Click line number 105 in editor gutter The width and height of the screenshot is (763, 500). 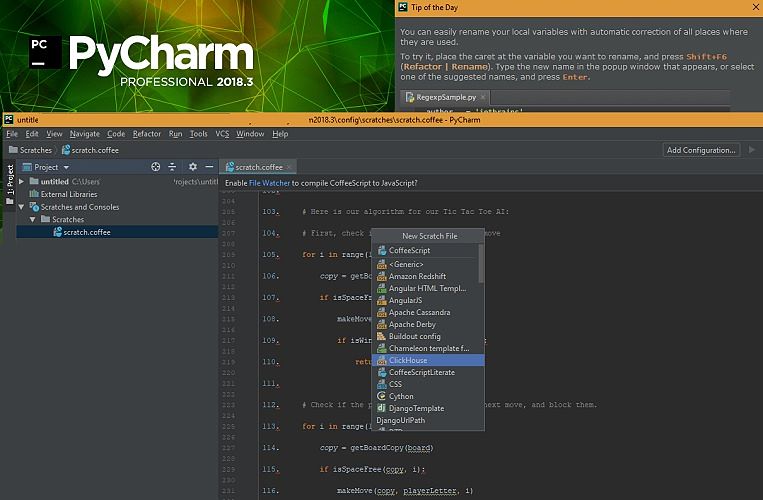click(270, 255)
